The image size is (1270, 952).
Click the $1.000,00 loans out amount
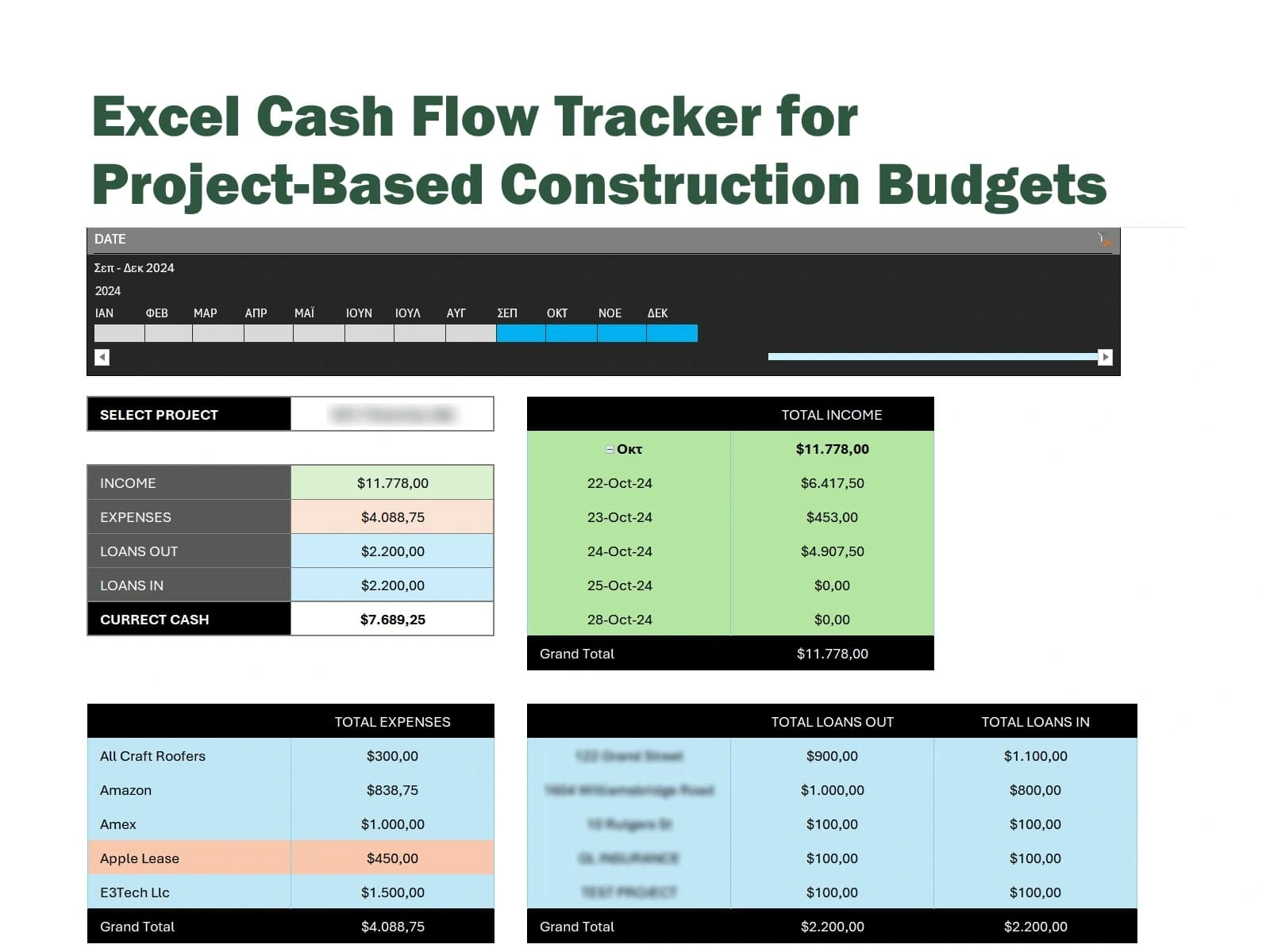tap(832, 789)
